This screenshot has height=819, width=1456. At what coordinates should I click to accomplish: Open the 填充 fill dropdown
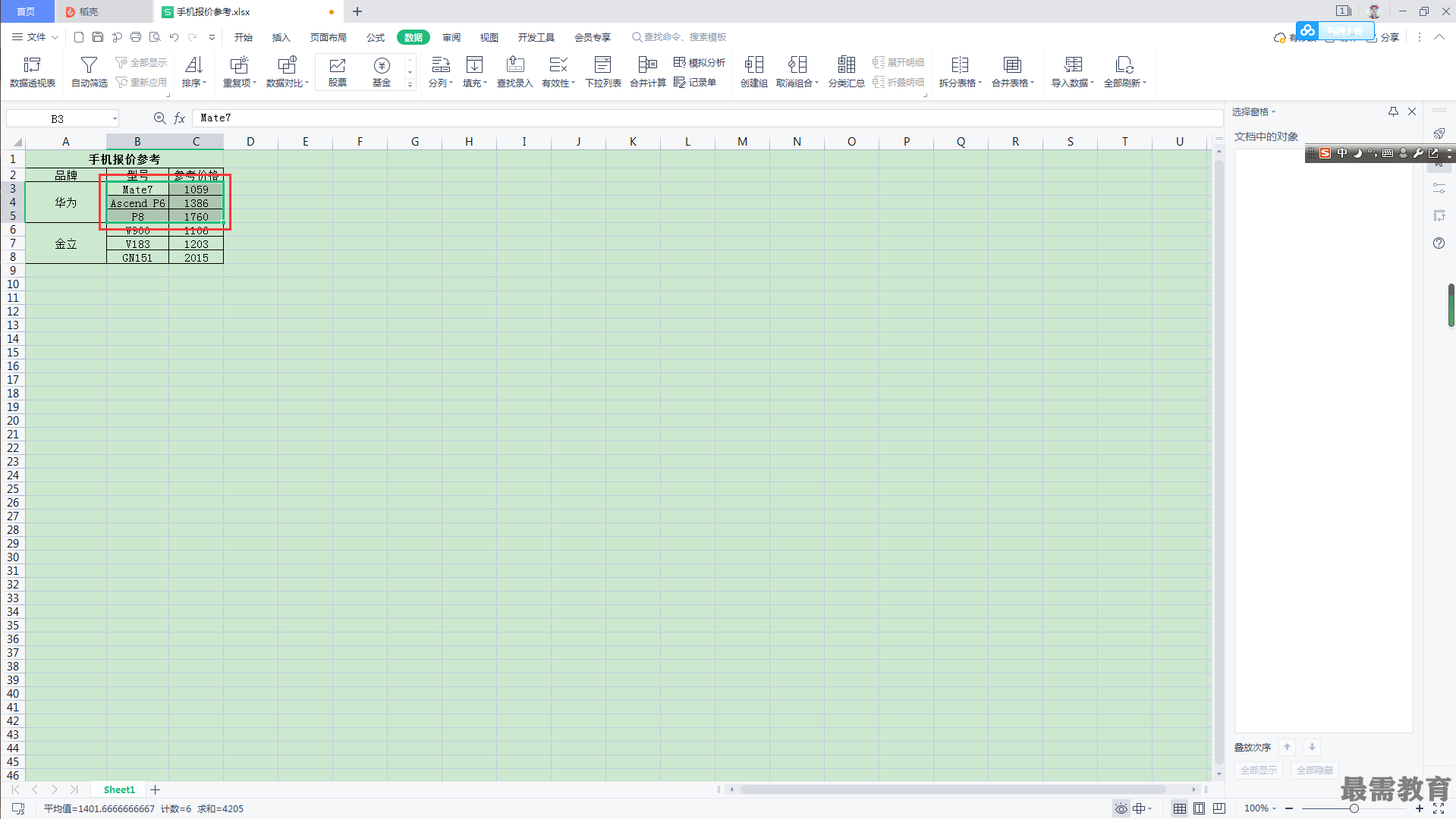pos(474,72)
